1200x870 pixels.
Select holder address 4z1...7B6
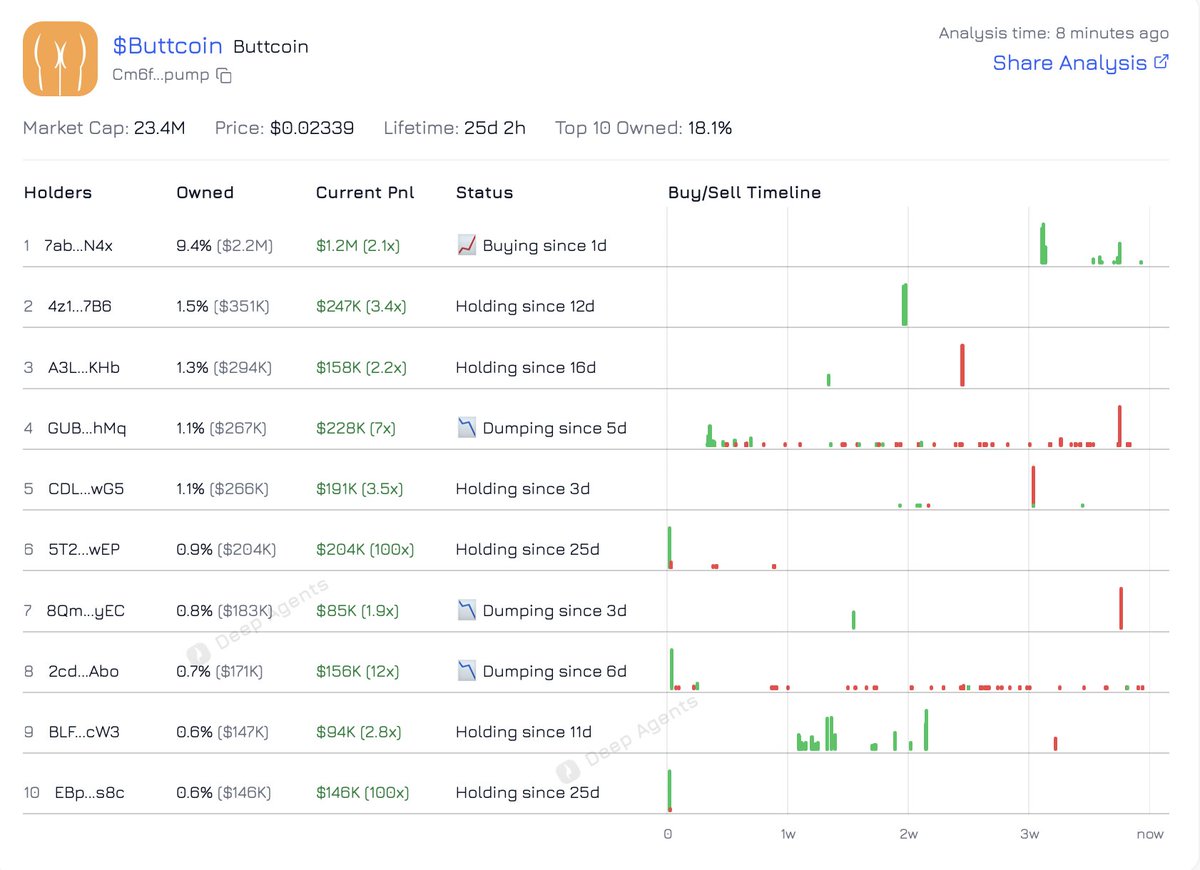[80, 307]
